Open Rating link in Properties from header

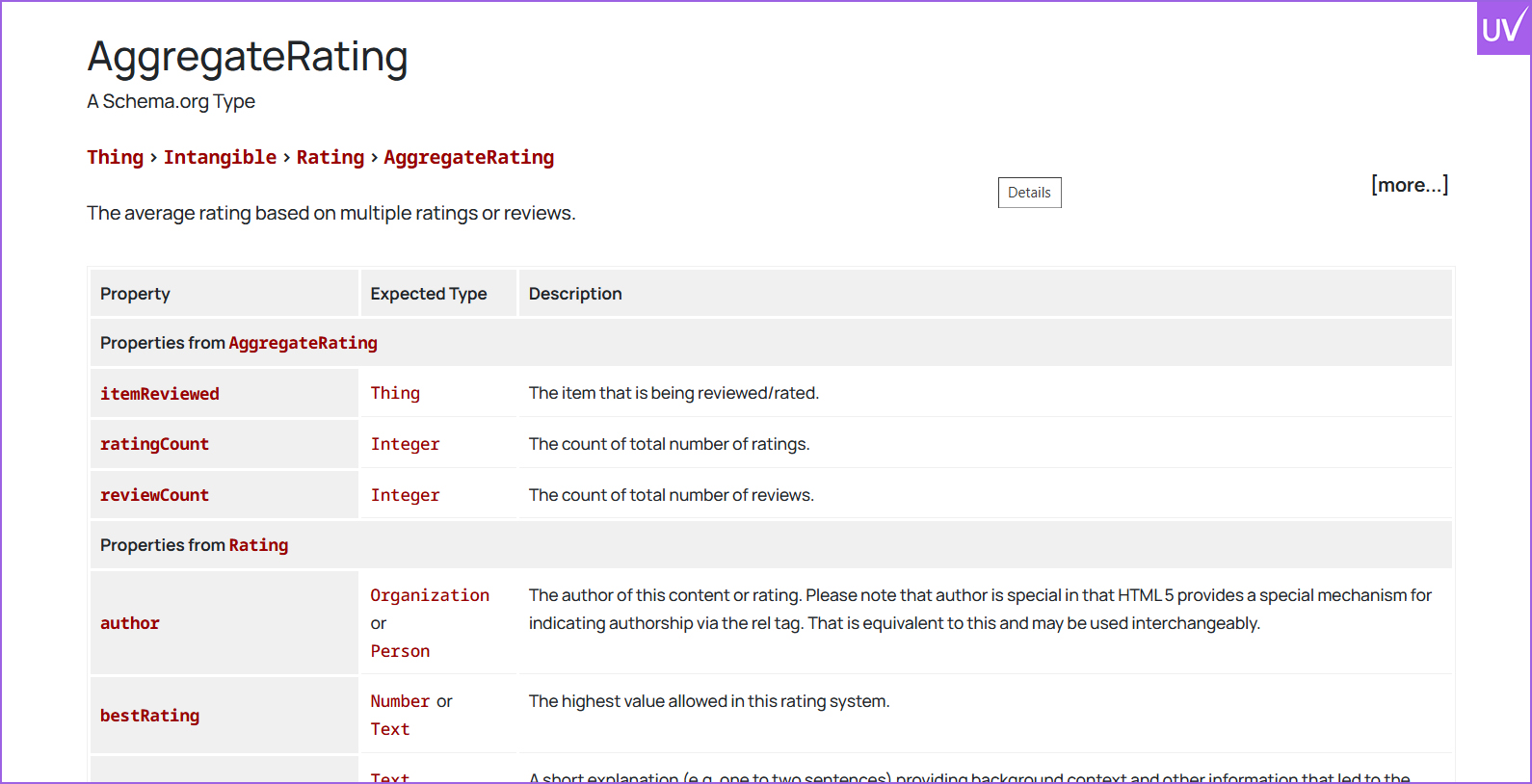click(x=258, y=545)
